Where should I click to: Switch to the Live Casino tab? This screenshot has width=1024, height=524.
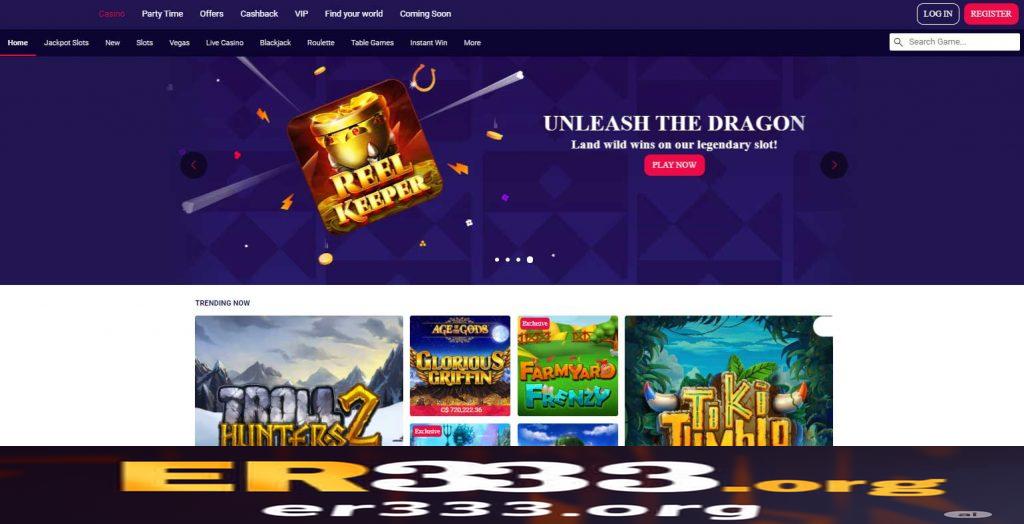[225, 43]
